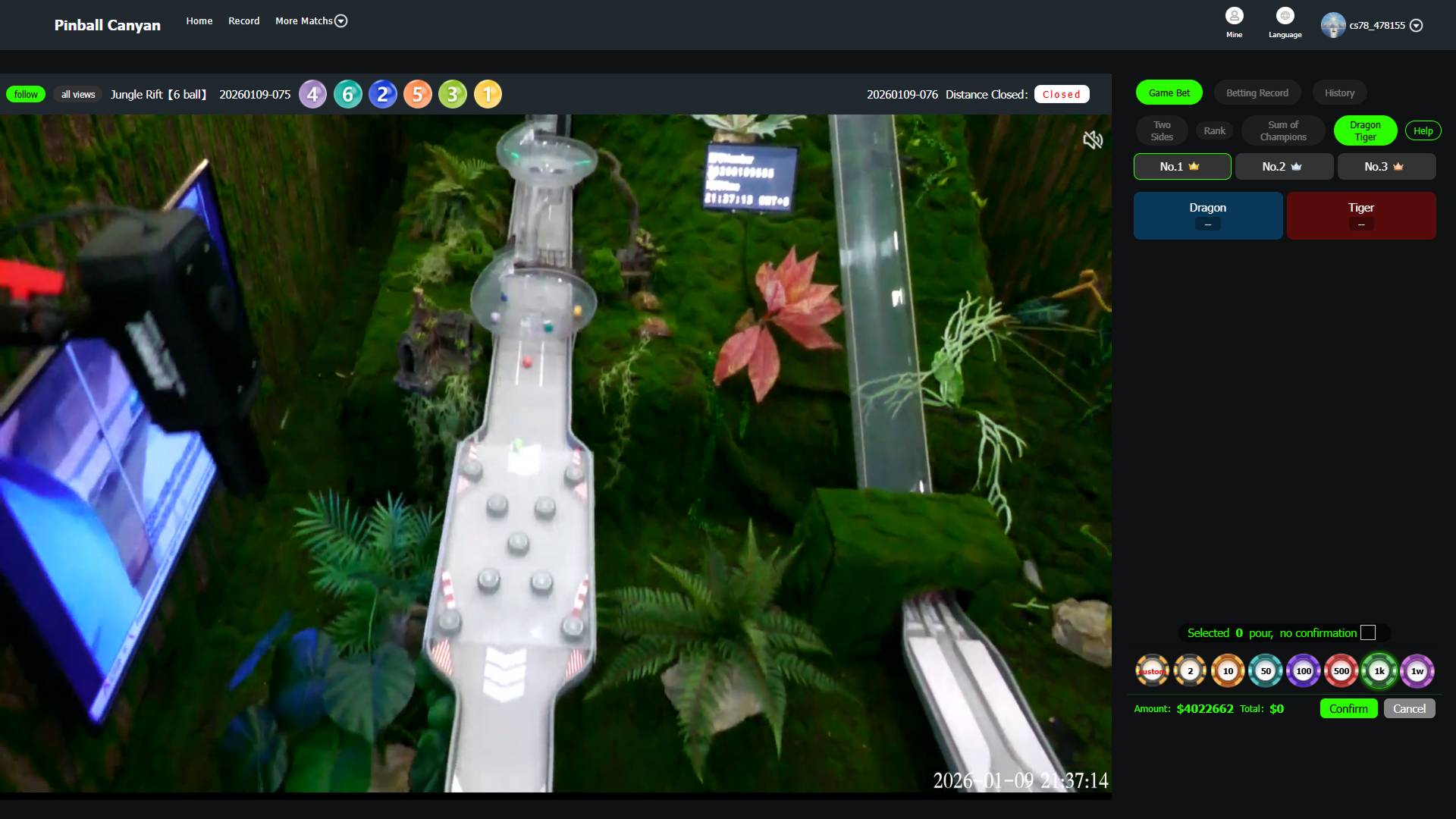Select the No.2 rank selector
The height and width of the screenshot is (819, 1456).
pos(1283,167)
